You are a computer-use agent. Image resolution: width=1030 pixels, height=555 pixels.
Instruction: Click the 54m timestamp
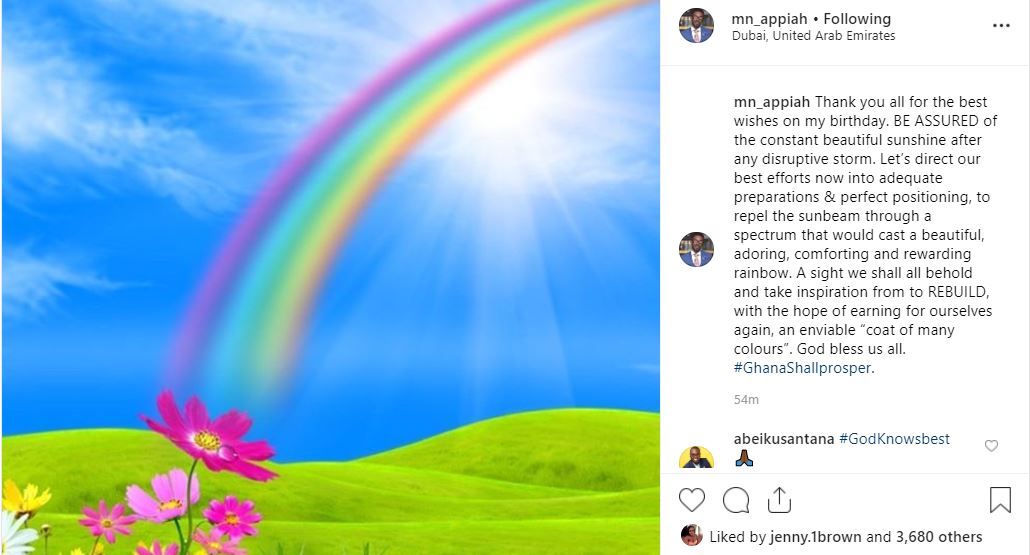coord(746,399)
